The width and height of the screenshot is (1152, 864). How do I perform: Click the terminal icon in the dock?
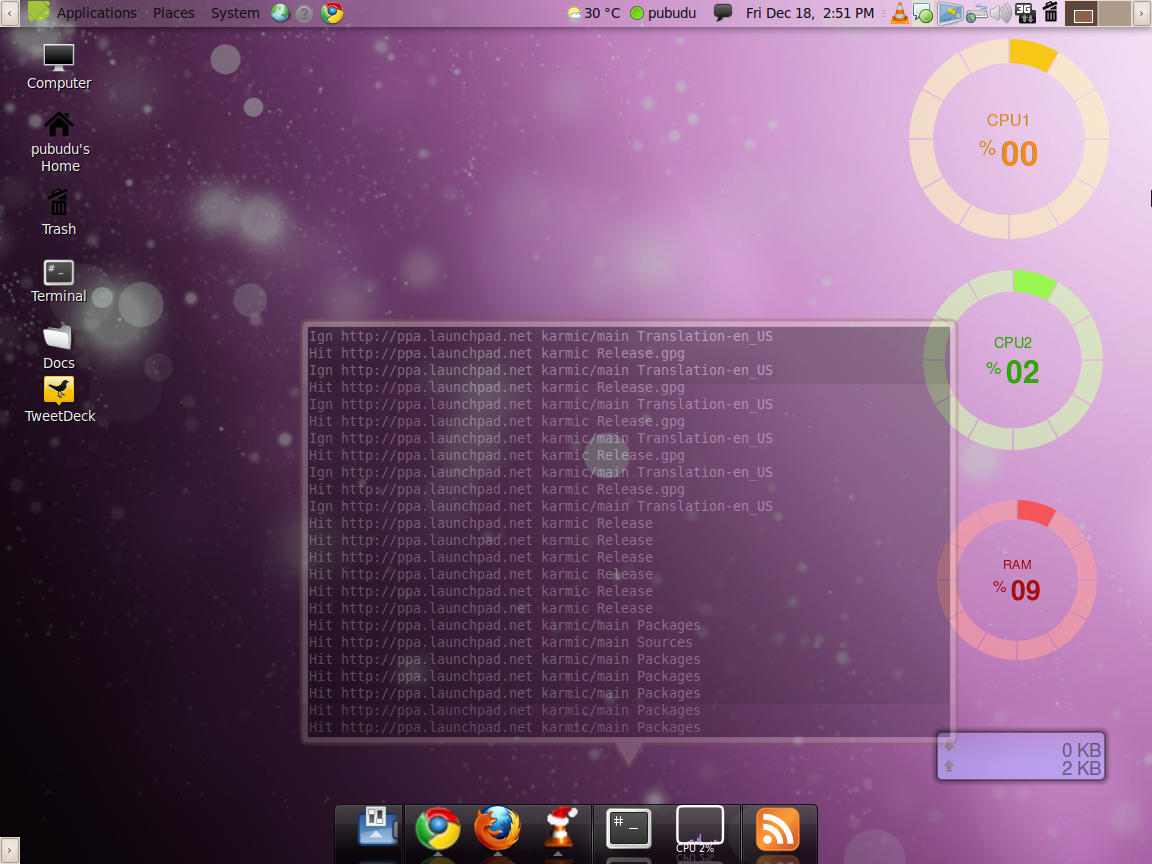pos(628,828)
